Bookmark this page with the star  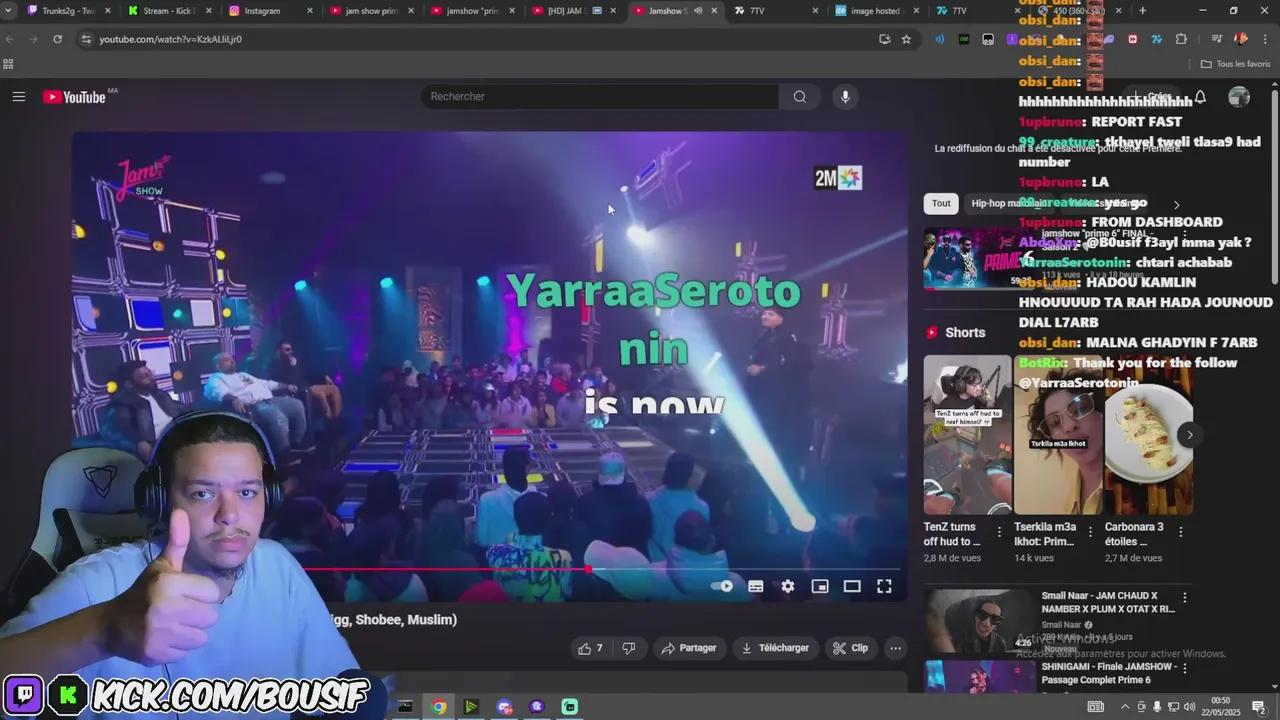[906, 39]
